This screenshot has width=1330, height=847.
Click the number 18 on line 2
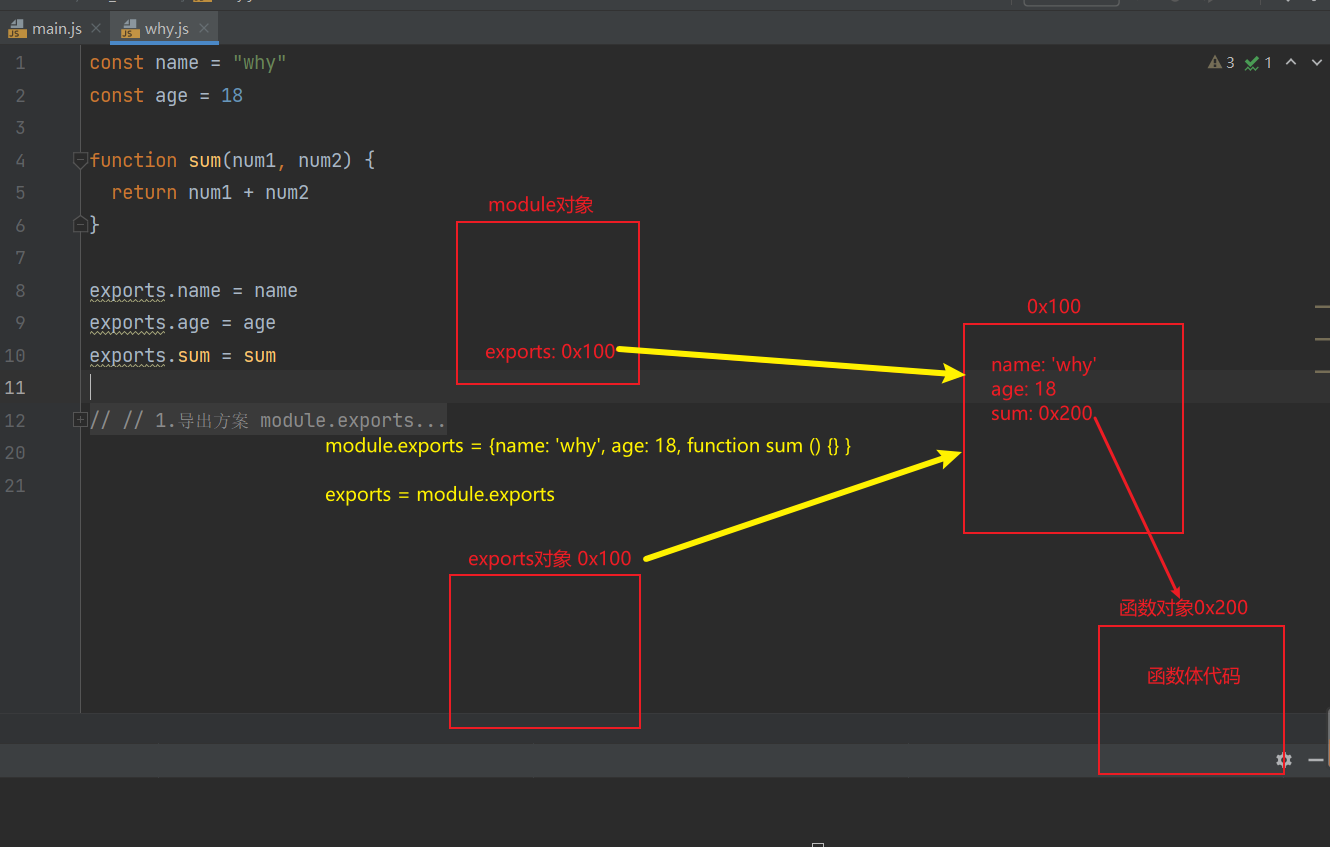tap(232, 96)
